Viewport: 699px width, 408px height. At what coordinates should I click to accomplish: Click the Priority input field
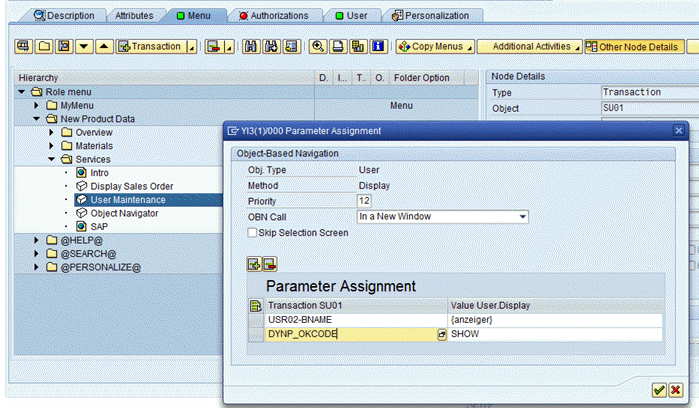tap(364, 201)
